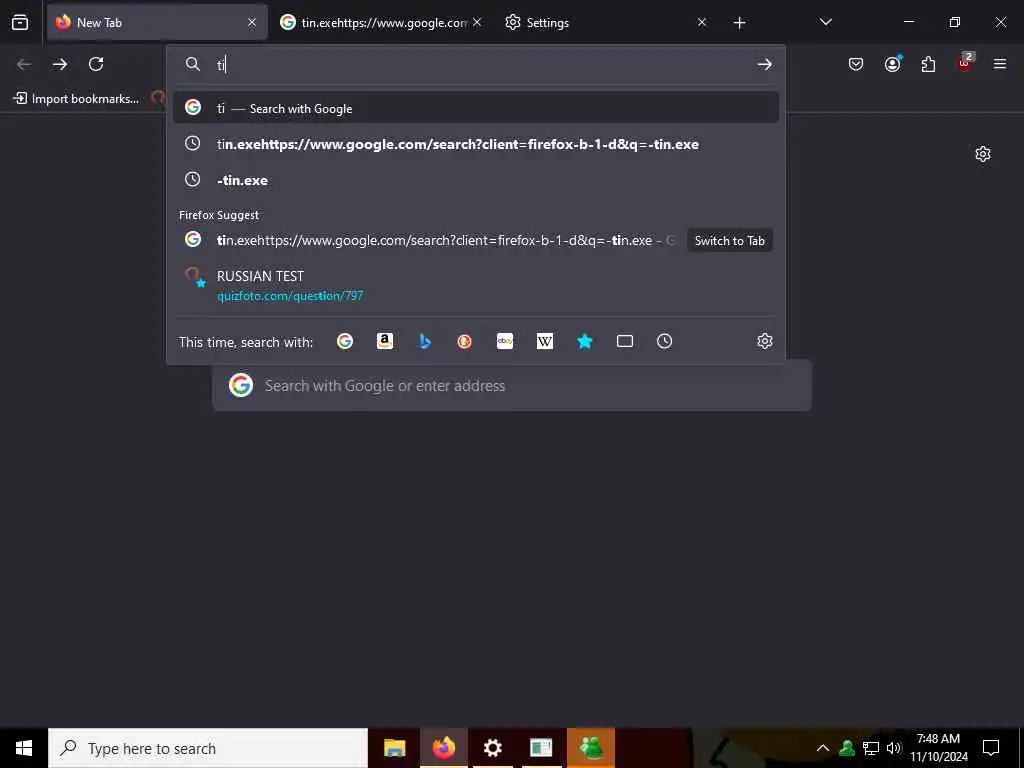Image resolution: width=1024 pixels, height=768 pixels.
Task: Close the tin.exe Google tab
Action: pyautogui.click(x=477, y=22)
